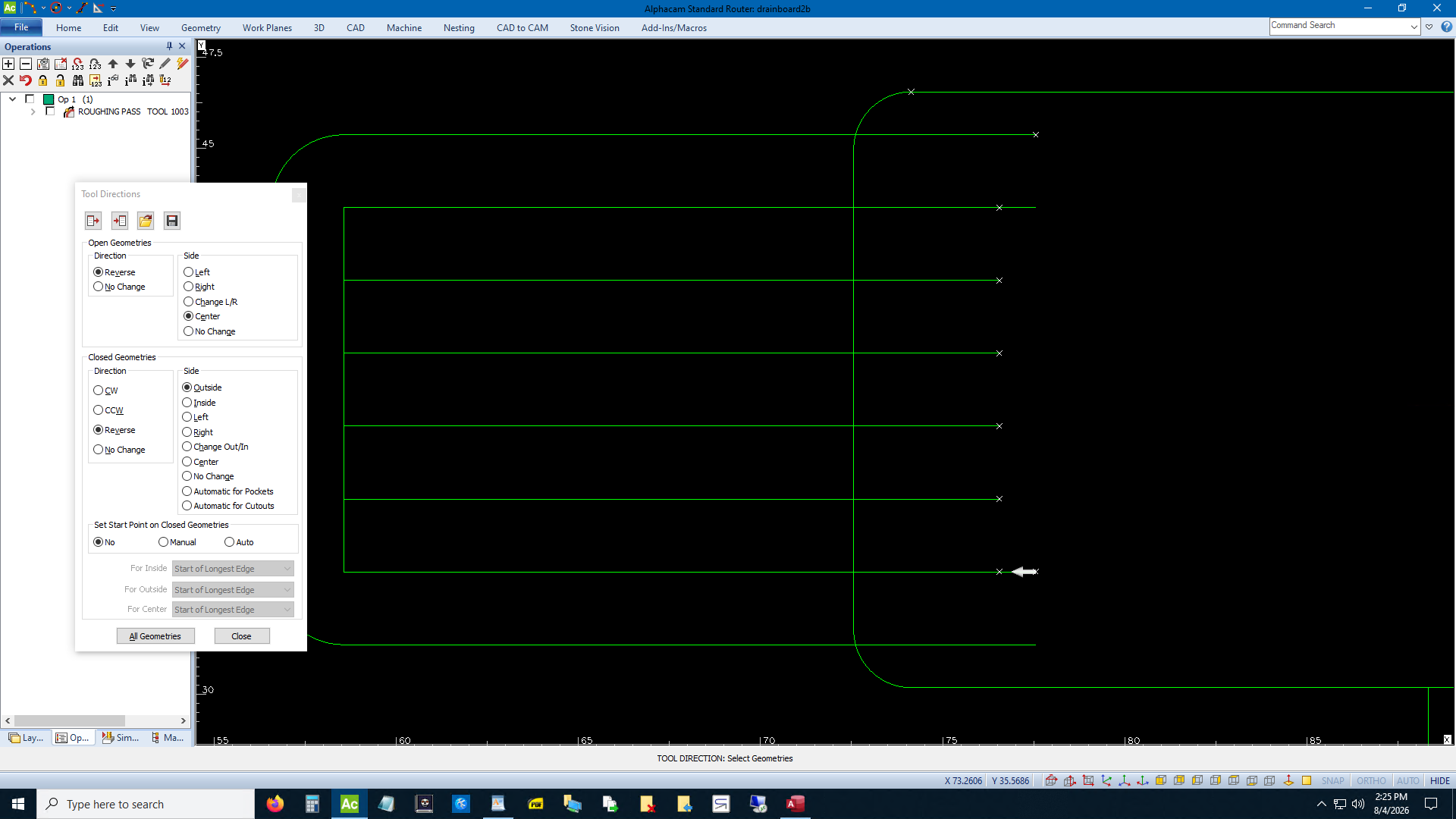The height and width of the screenshot is (819, 1456).
Task: Collapse the Op 1 tree node
Action: click(x=13, y=99)
